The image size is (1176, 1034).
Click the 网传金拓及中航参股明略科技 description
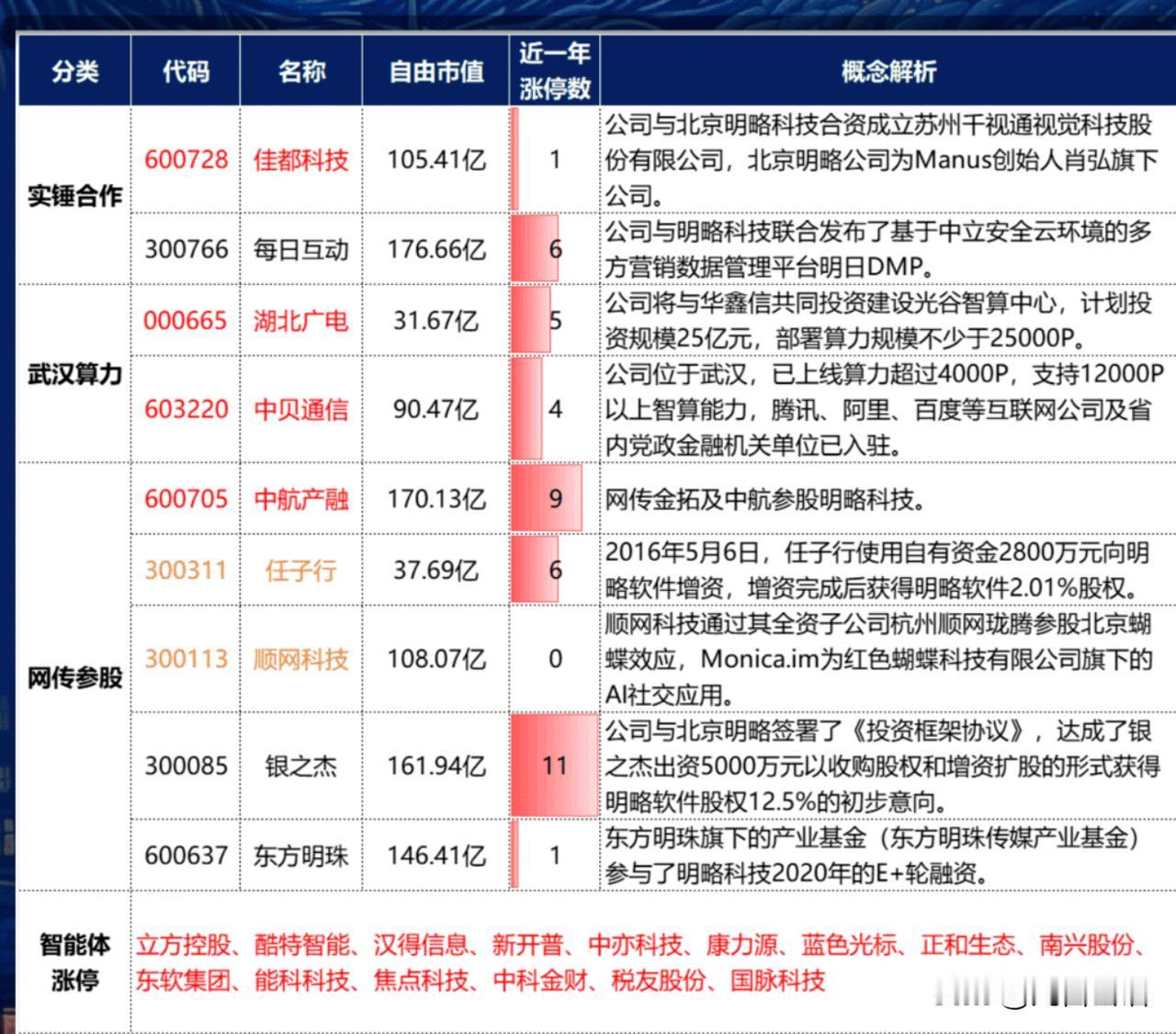click(765, 499)
